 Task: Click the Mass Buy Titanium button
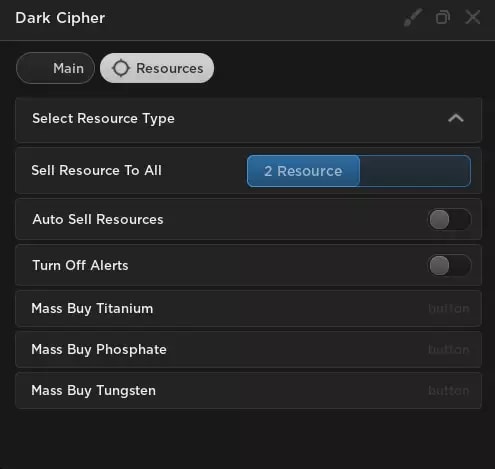point(248,309)
